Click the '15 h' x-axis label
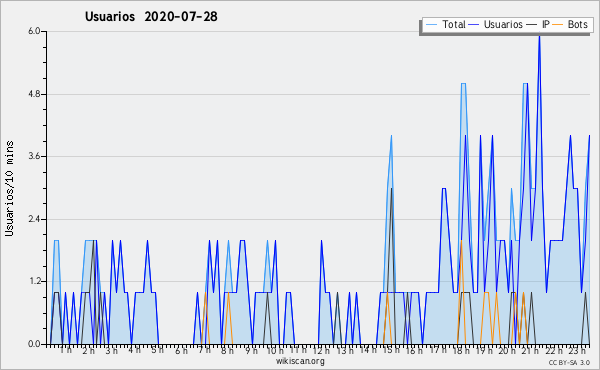The image size is (600, 370). pos(391,350)
